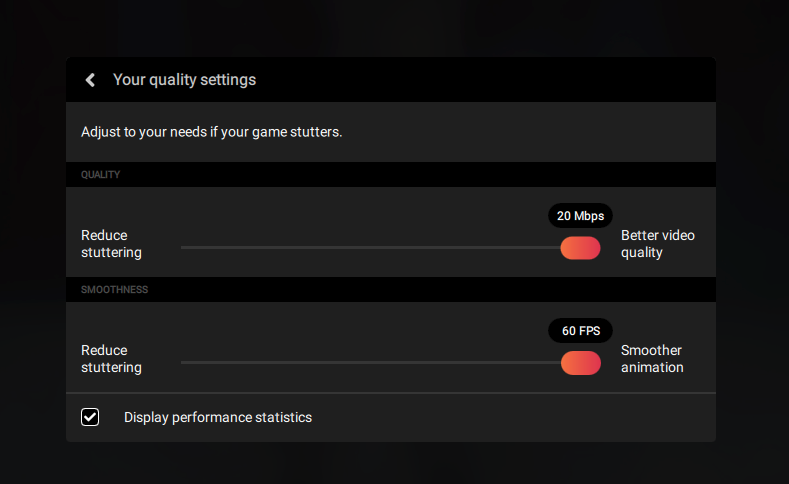Viewport: 789px width, 484px height.
Task: Click the Your quality settings title
Action: [x=184, y=80]
